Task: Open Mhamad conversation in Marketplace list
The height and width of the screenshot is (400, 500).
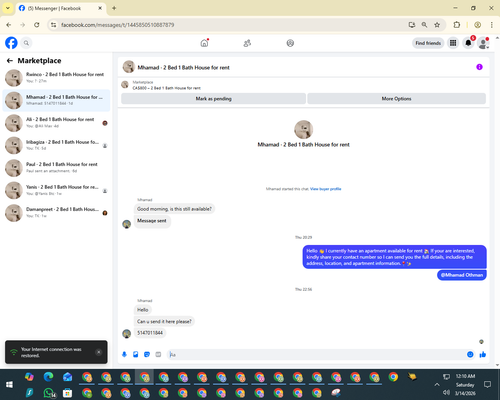Action: point(56,100)
